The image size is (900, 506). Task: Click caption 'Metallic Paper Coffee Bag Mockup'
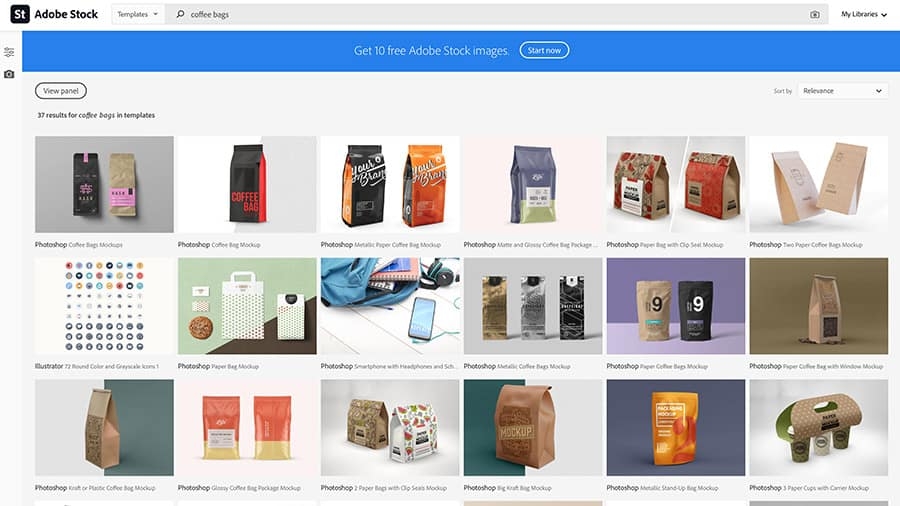click(397, 244)
